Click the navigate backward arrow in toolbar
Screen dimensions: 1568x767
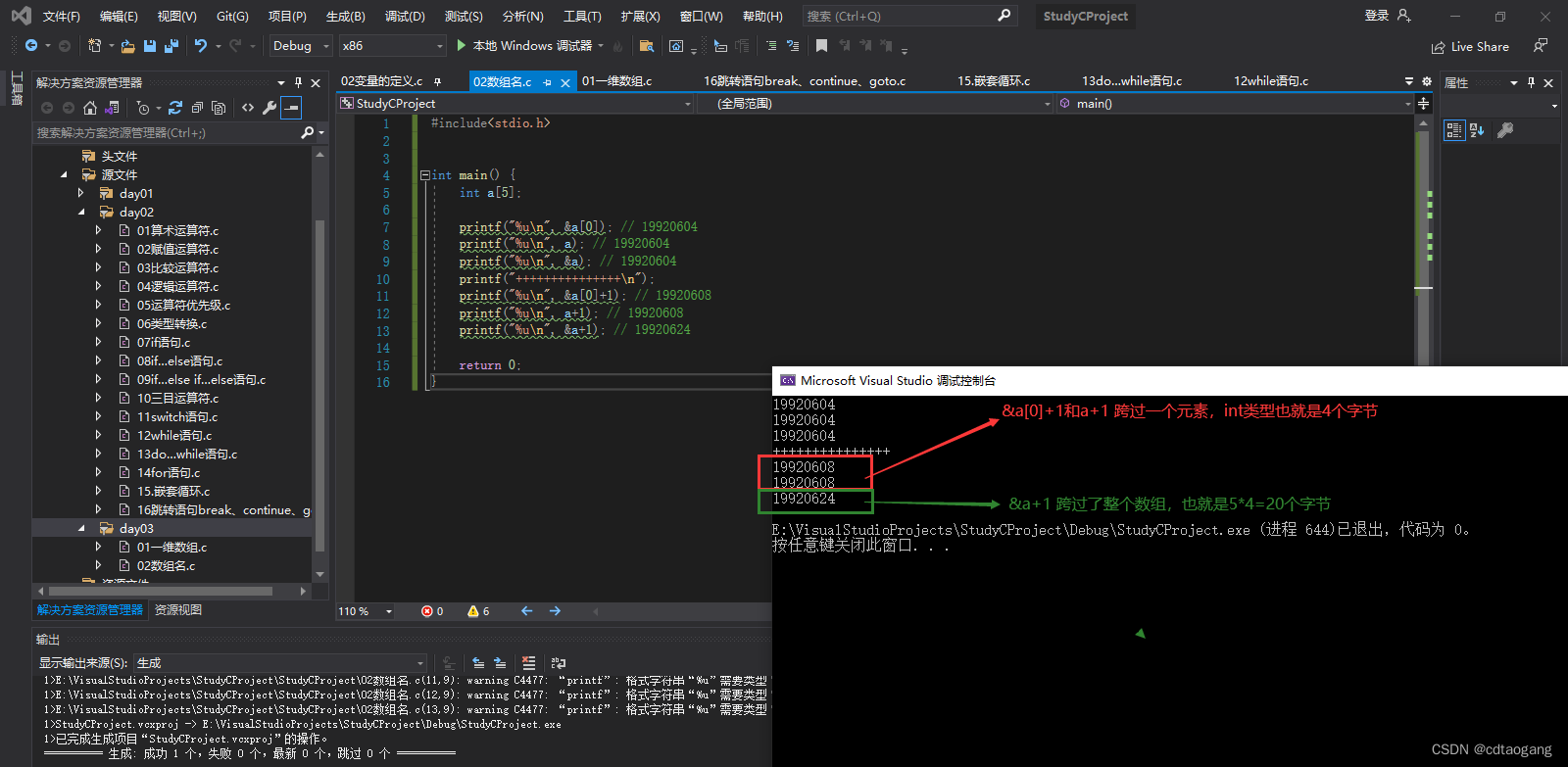tap(31, 46)
